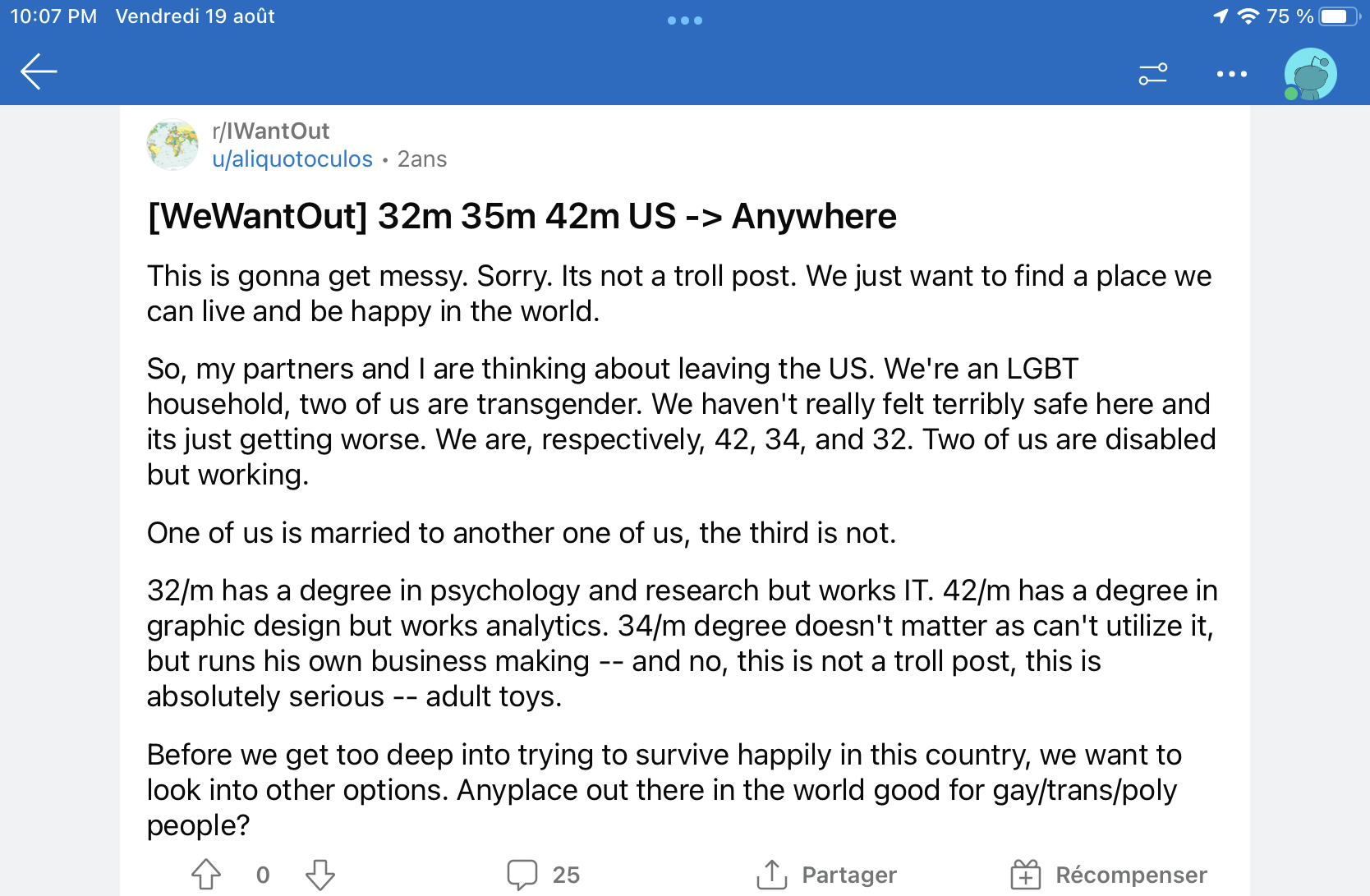Tap the line 'One of us is married to another'

(522, 533)
